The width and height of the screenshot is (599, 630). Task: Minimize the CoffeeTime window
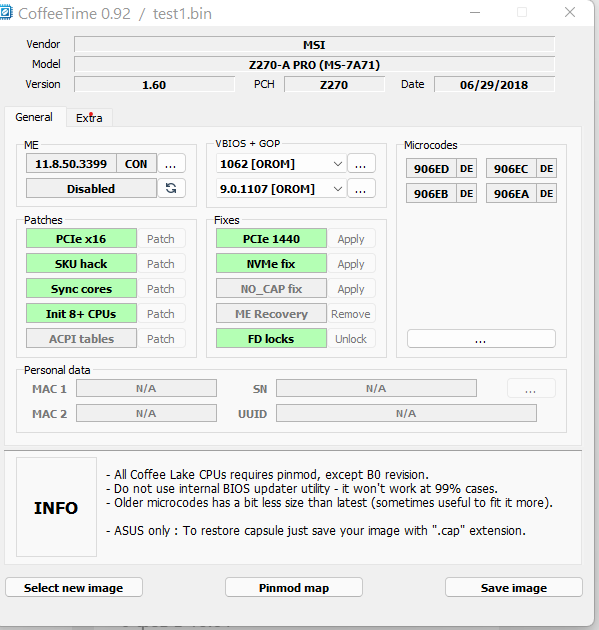(x=475, y=12)
